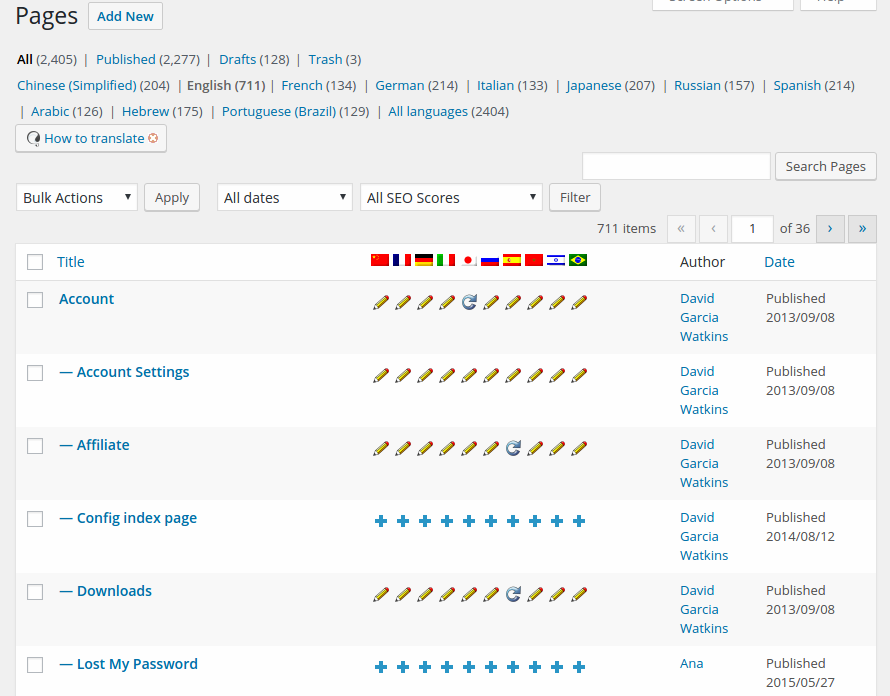Go to the next page of results
This screenshot has width=890, height=696.
click(830, 228)
